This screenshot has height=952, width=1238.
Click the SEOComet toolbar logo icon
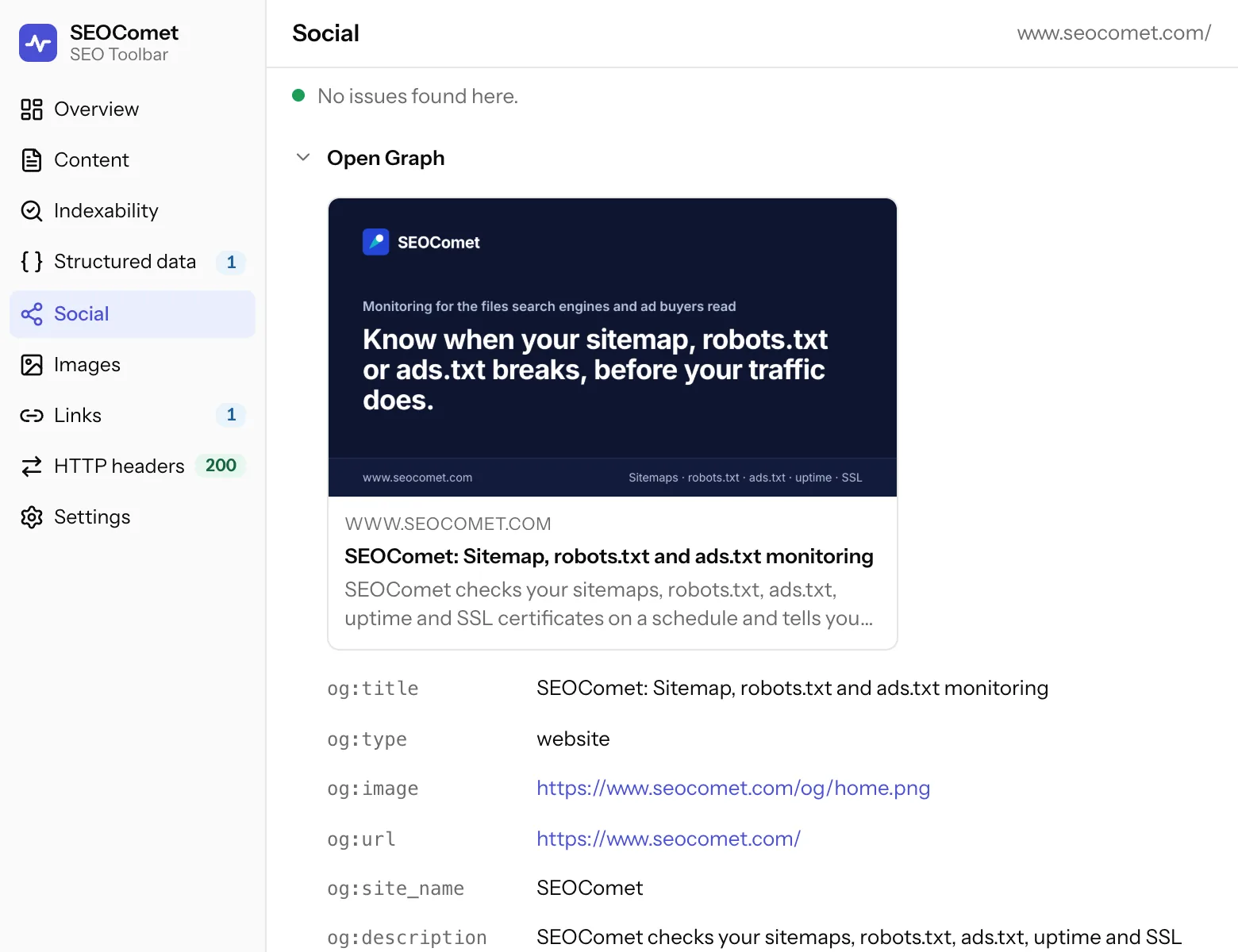click(x=38, y=43)
